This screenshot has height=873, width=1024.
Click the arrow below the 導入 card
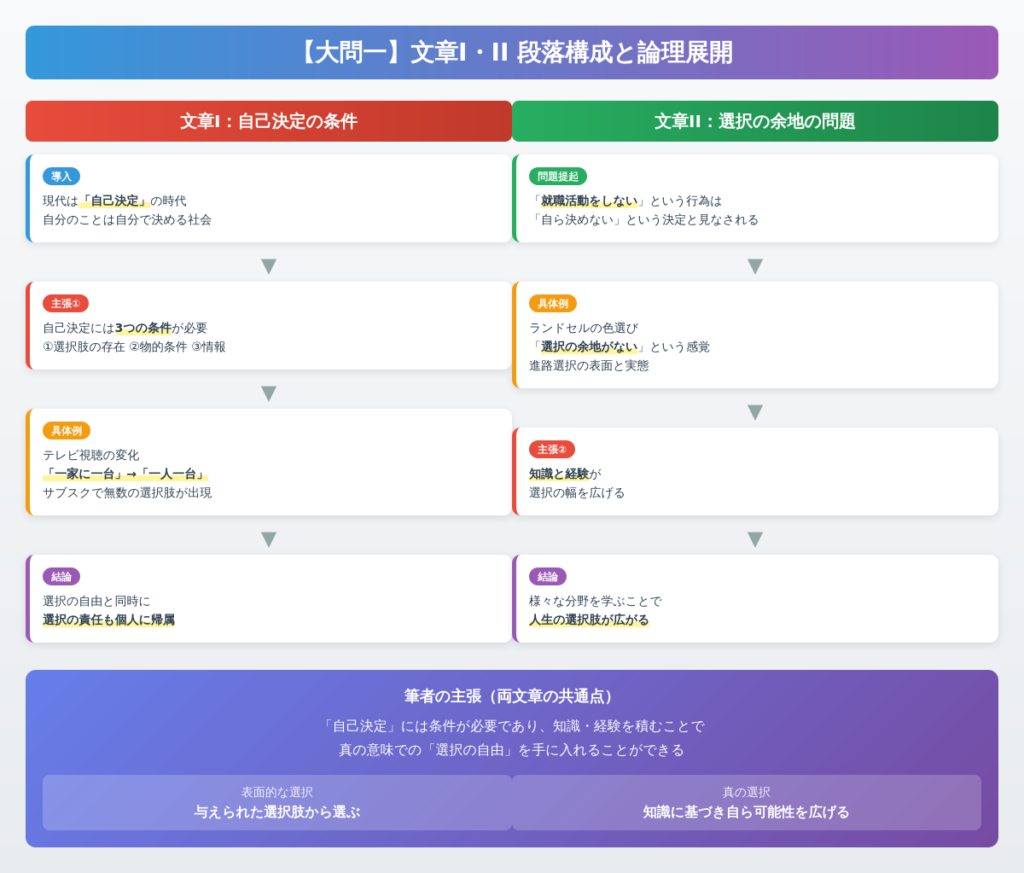268,266
